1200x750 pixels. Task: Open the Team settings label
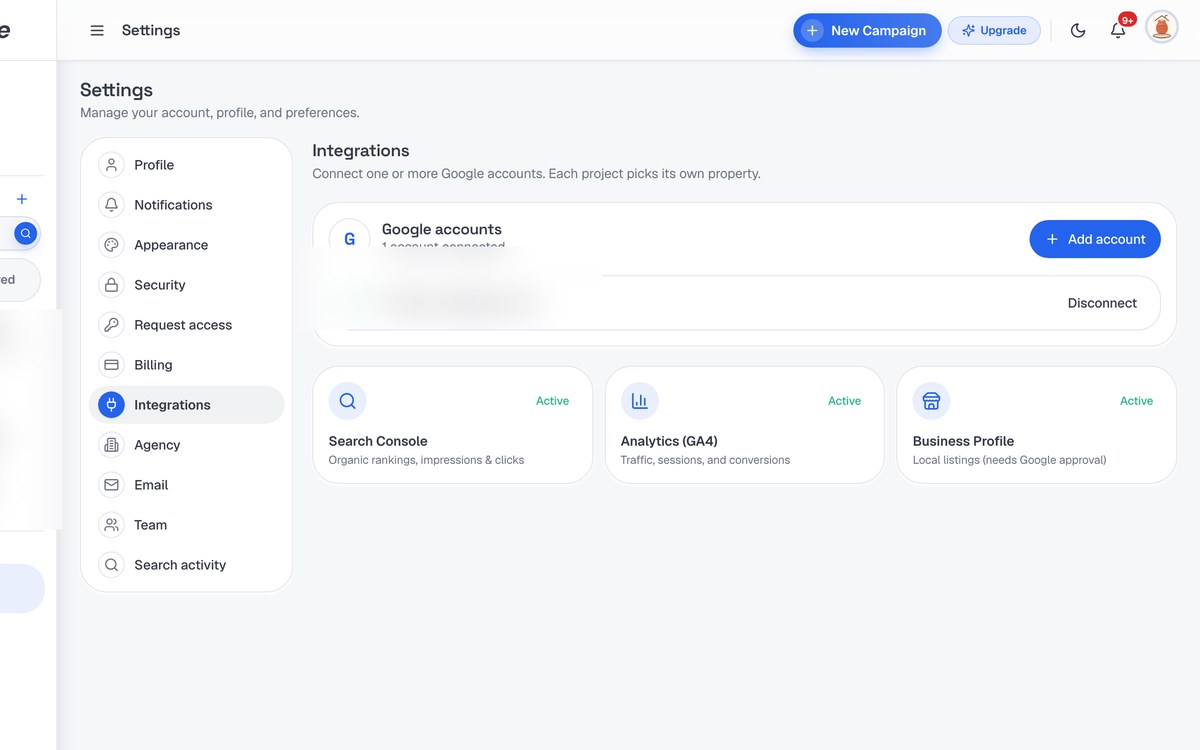click(150, 525)
